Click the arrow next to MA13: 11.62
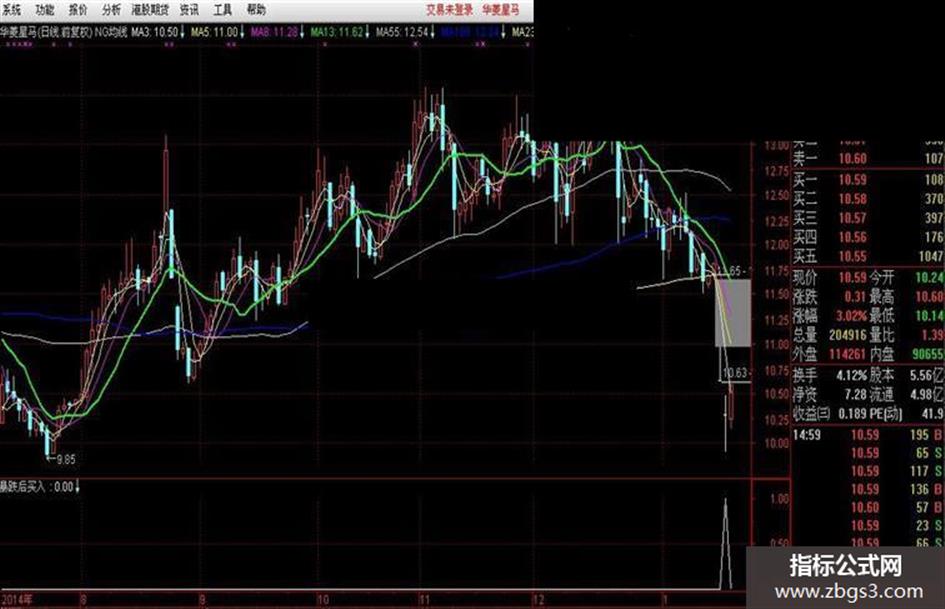Image resolution: width=945 pixels, height=609 pixels. [x=367, y=32]
